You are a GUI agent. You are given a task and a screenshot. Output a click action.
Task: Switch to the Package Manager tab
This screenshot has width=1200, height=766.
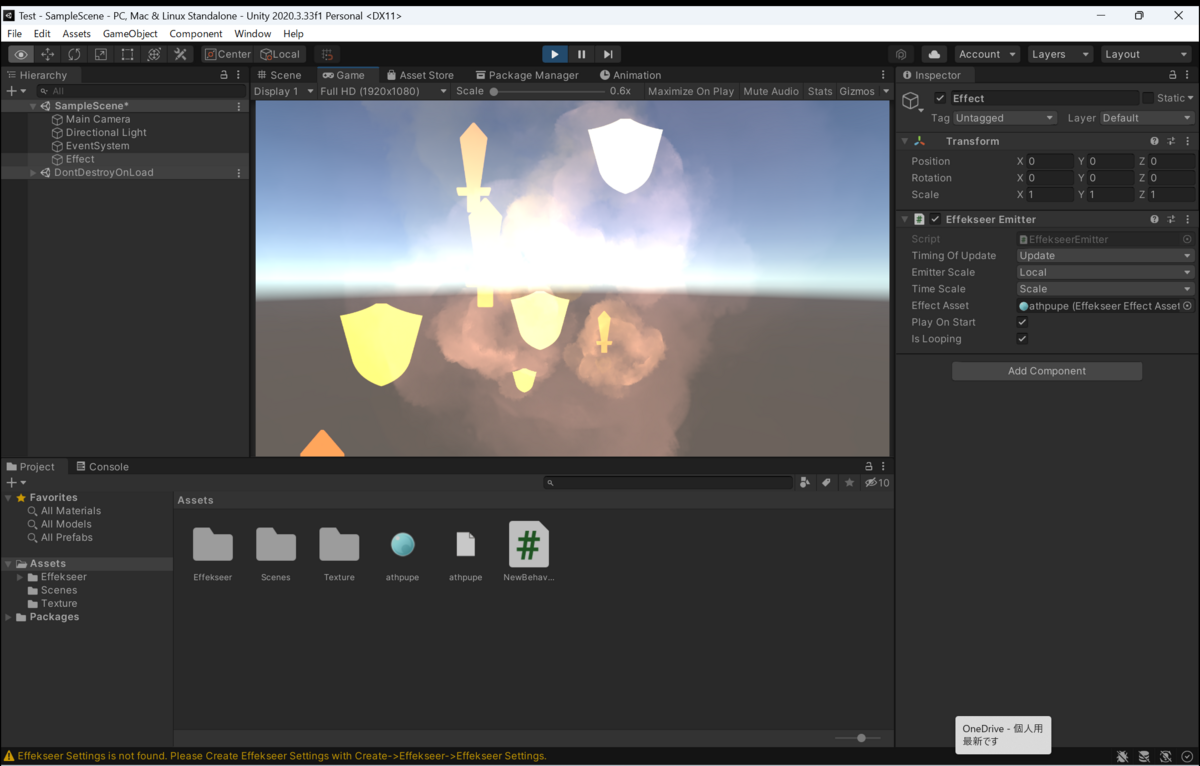coord(526,75)
